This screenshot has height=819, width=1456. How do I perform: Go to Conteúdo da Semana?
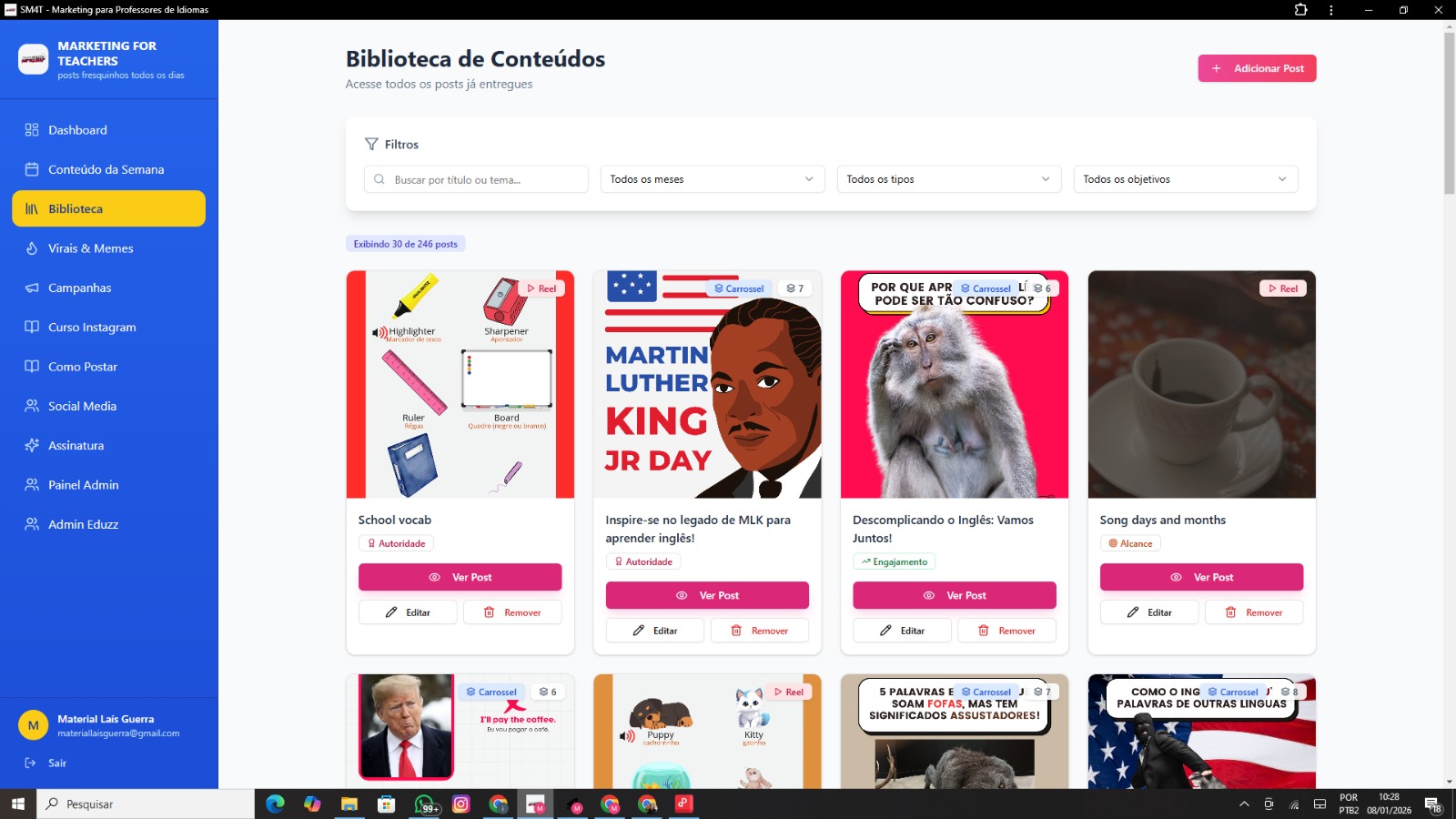point(108,169)
